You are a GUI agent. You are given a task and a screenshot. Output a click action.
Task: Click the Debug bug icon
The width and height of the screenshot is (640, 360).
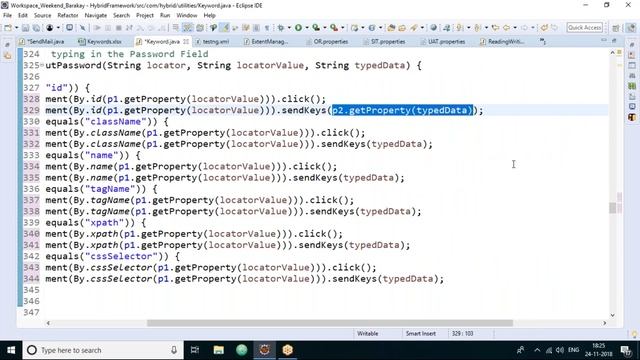point(280,28)
